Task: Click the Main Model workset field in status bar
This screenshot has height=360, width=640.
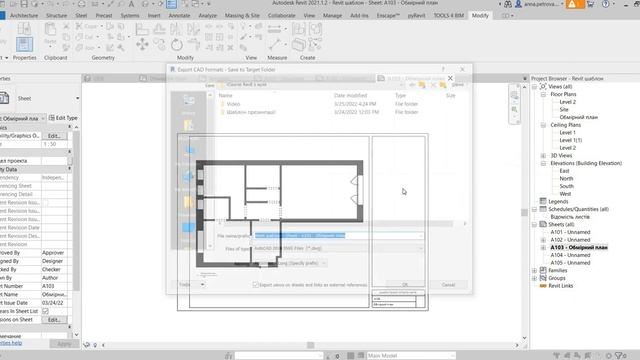Action: pyautogui.click(x=410, y=356)
